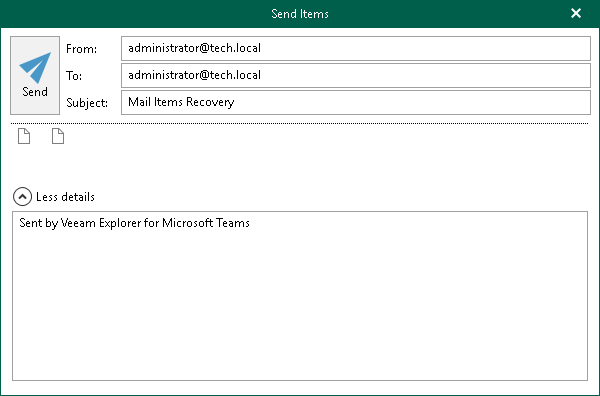The height and width of the screenshot is (396, 600).
Task: Click the "Subject:" field label
Action: click(87, 103)
